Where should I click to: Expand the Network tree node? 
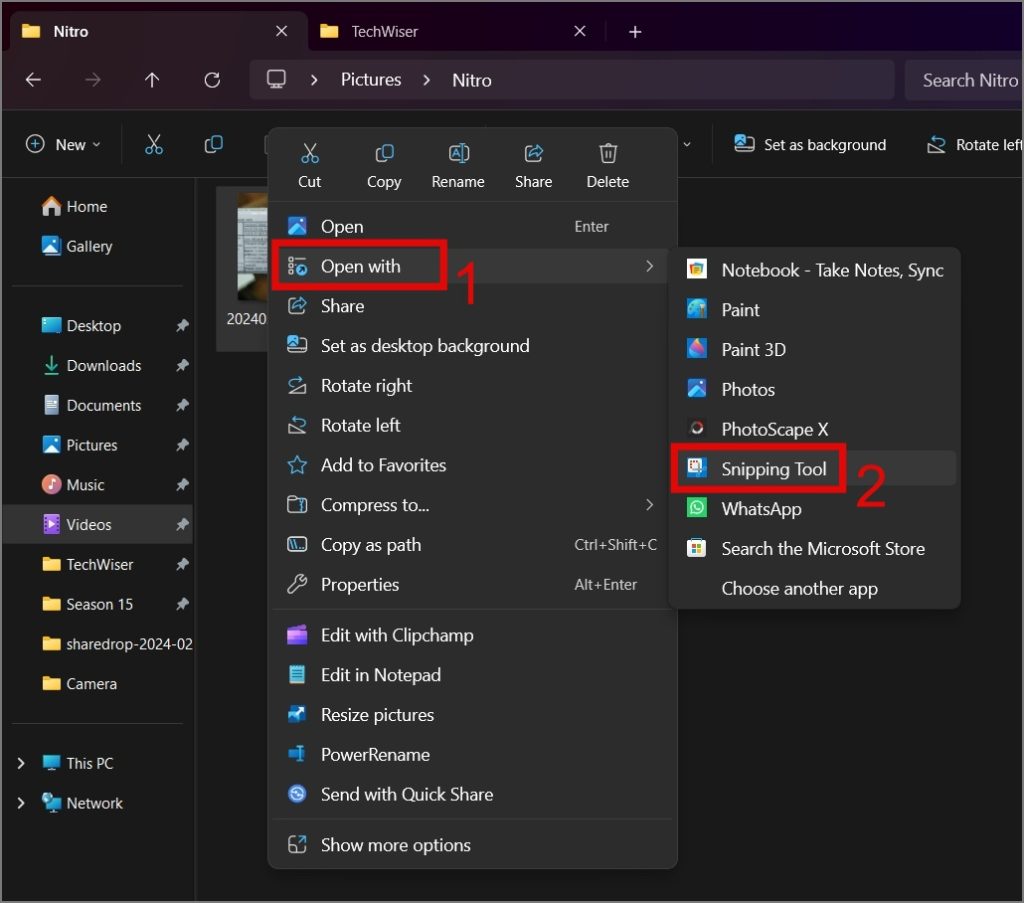click(x=21, y=803)
